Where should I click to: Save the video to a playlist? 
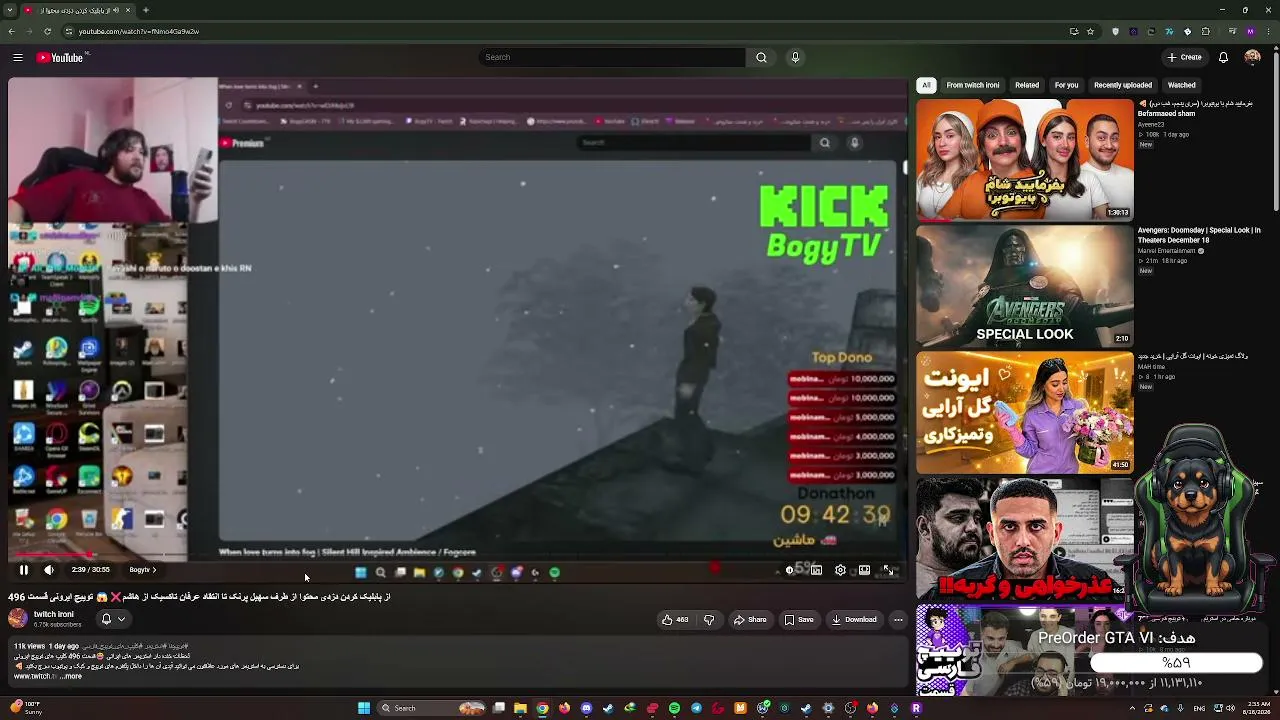[x=799, y=620]
